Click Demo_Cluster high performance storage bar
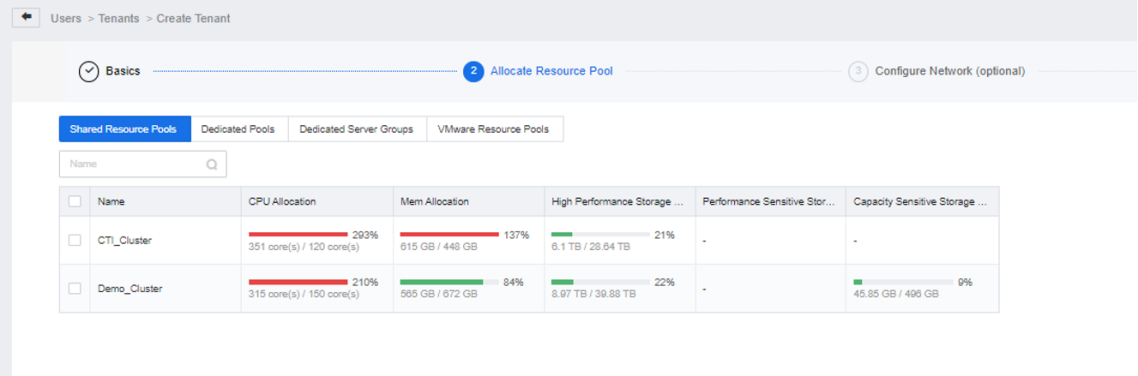1138x376 pixels. tap(600, 282)
